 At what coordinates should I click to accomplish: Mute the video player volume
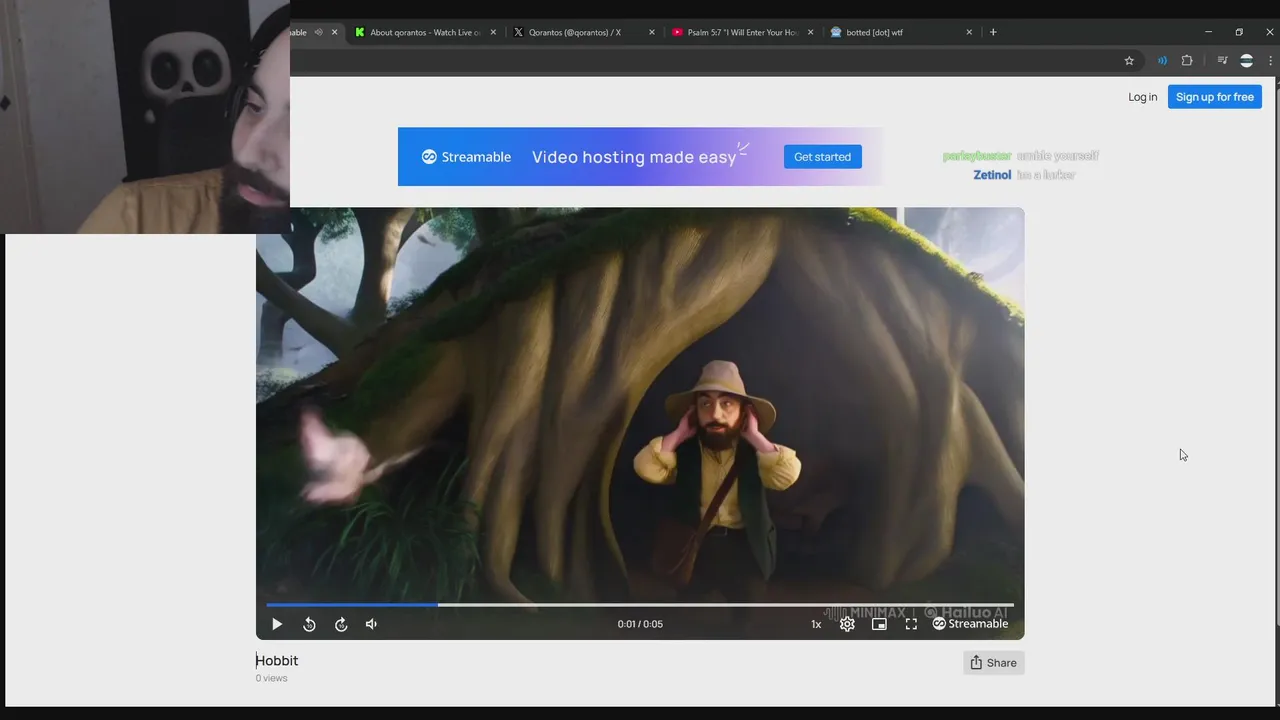[x=371, y=624]
